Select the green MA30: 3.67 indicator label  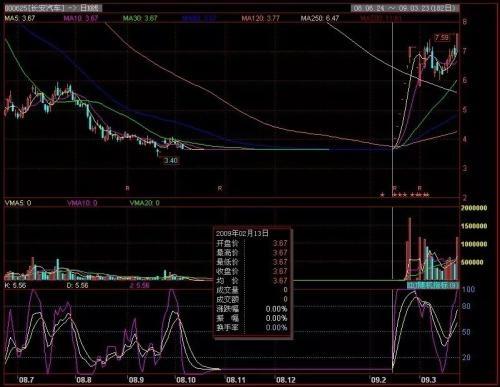pos(140,18)
